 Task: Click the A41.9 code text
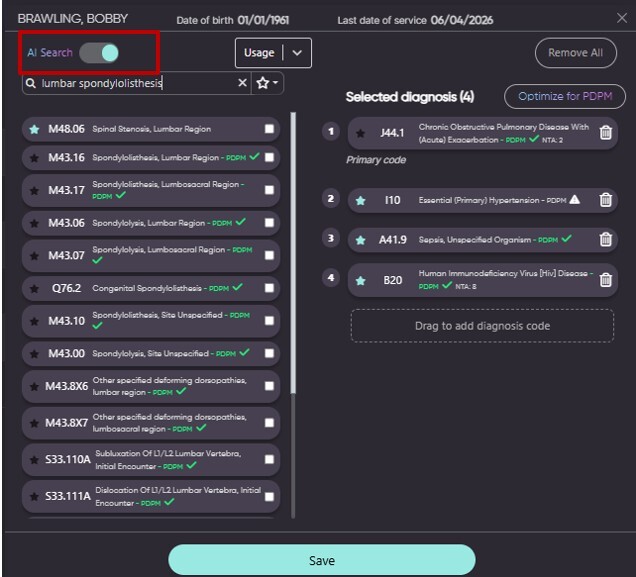pyautogui.click(x=393, y=240)
